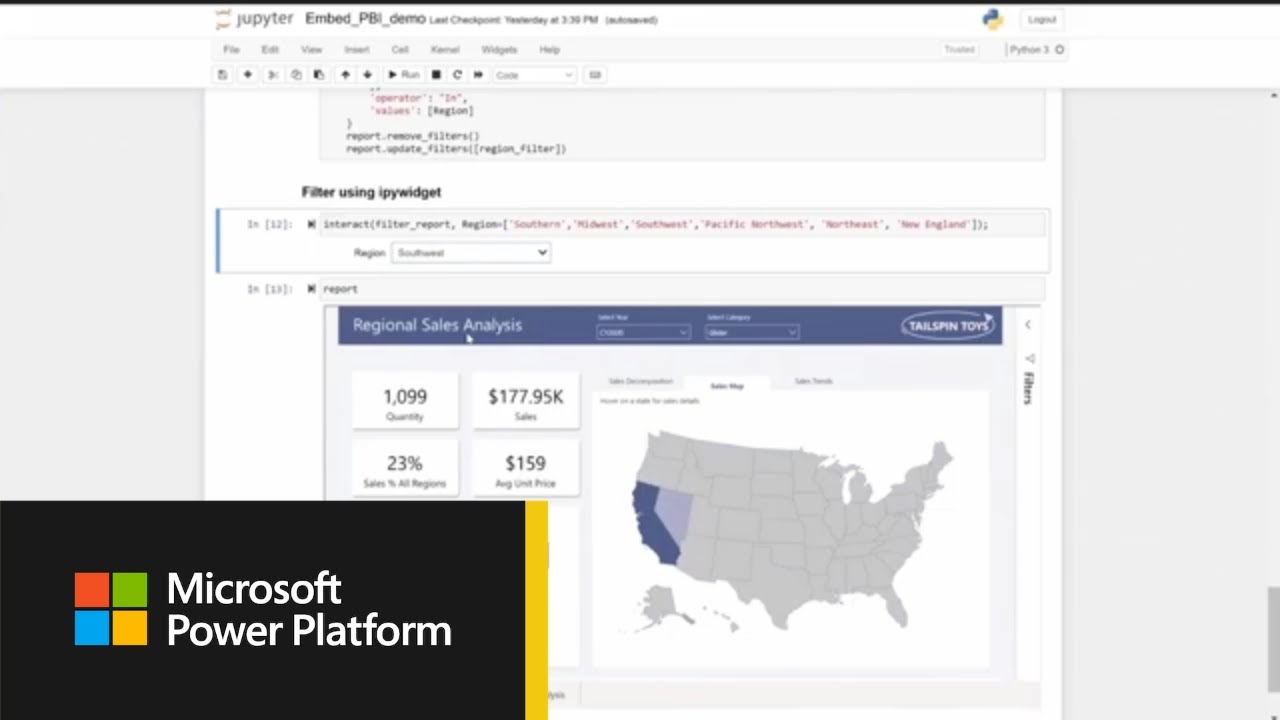1280x720 pixels.
Task: Interrupt the kernel with the stop icon
Action: [x=436, y=75]
